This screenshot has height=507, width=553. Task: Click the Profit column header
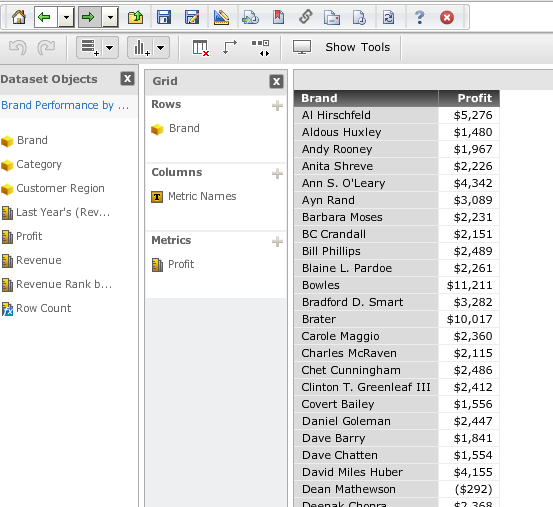point(469,98)
